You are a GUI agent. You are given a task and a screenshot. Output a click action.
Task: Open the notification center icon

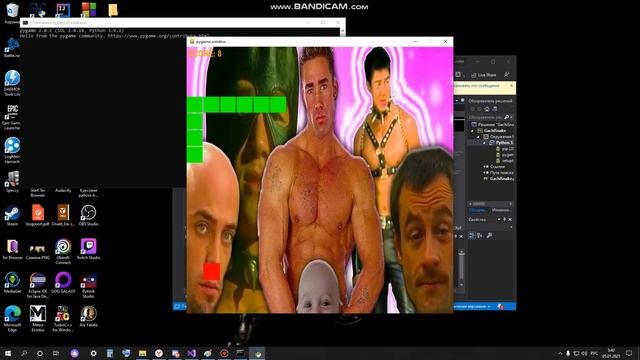pos(629,353)
